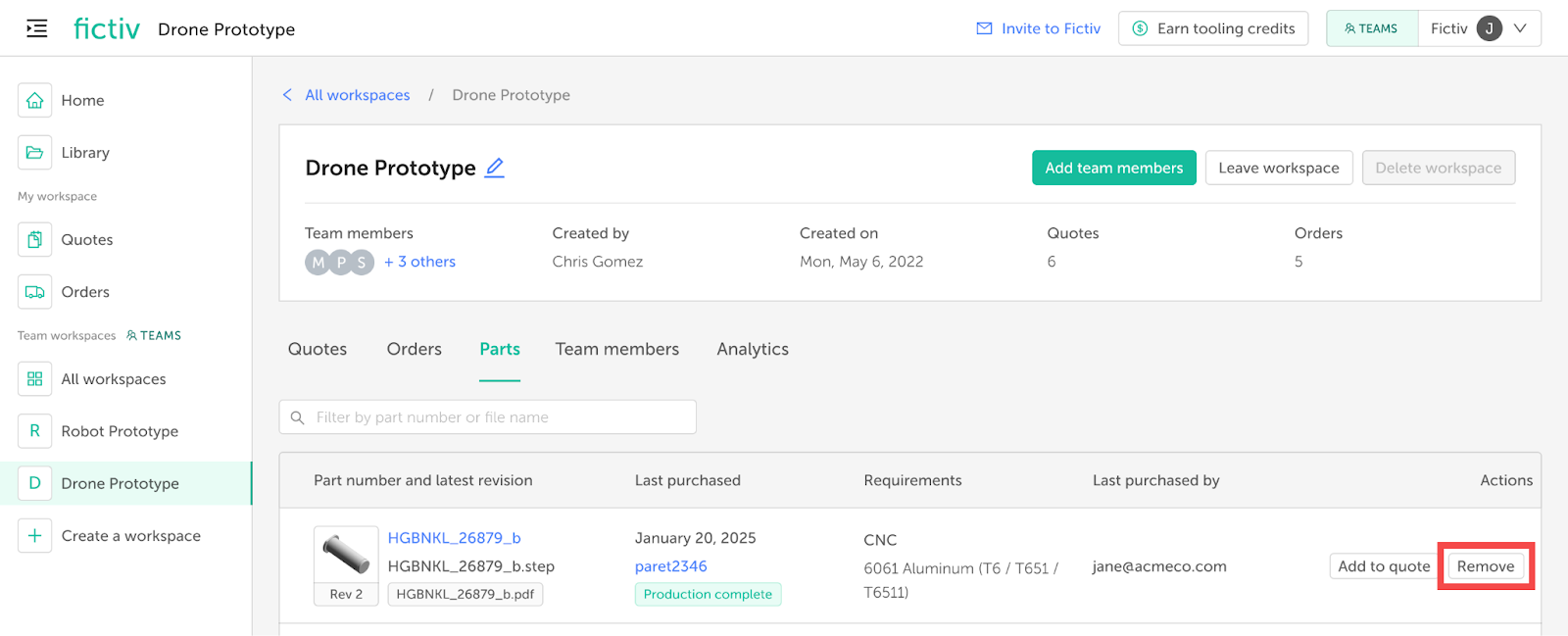Viewport: 1568px width, 636px height.
Task: Expand the Fictiv account dropdown chevron
Action: (x=1520, y=28)
